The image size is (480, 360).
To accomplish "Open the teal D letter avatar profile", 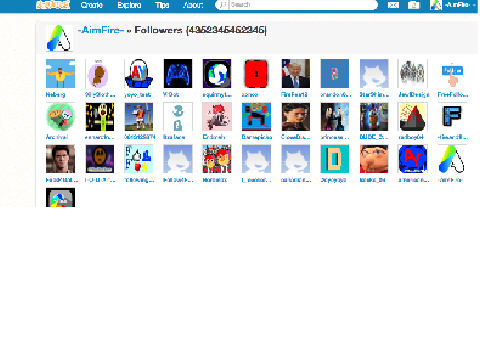I will pos(335,159).
